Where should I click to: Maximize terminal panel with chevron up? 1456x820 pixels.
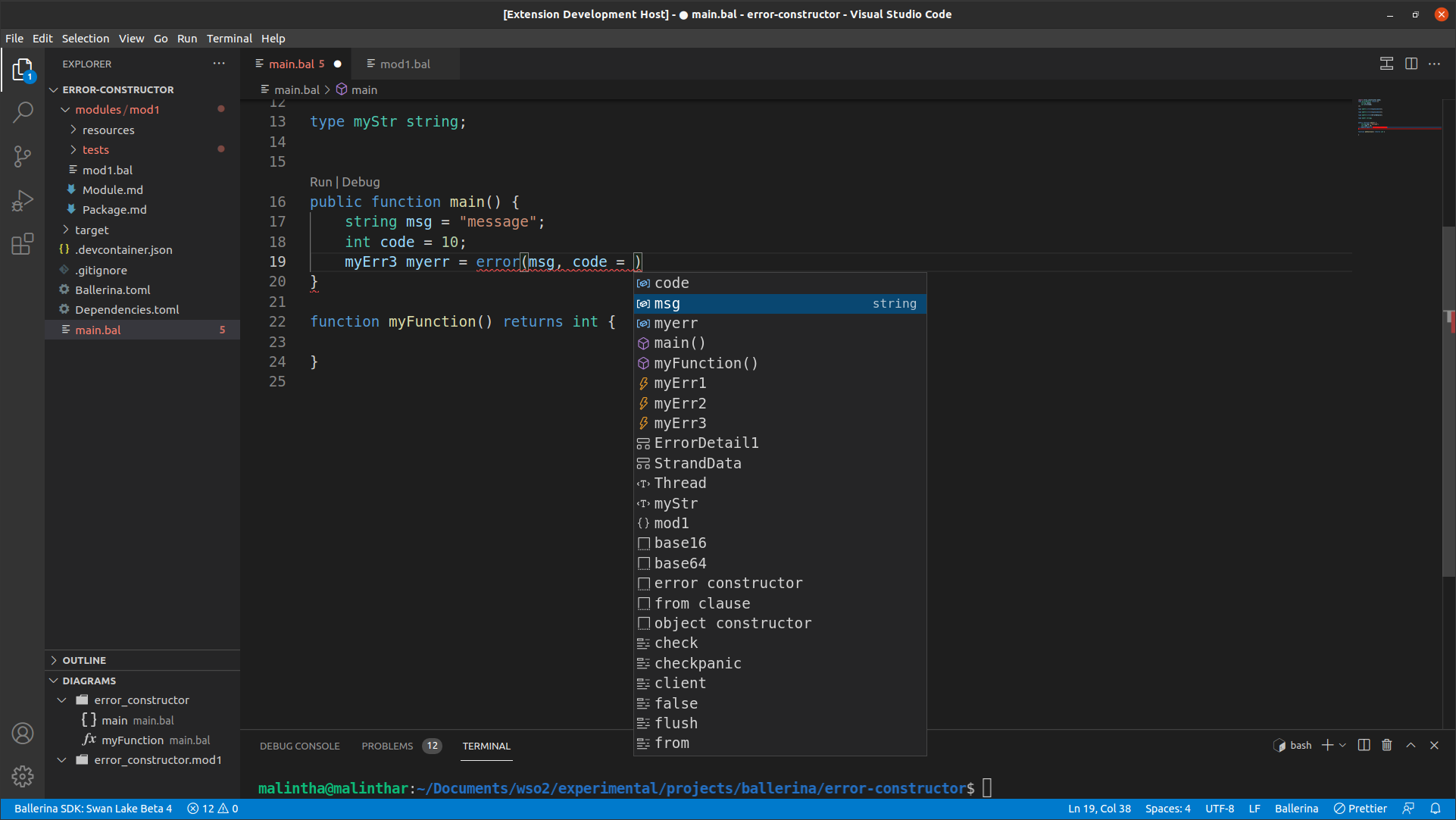pyautogui.click(x=1411, y=745)
